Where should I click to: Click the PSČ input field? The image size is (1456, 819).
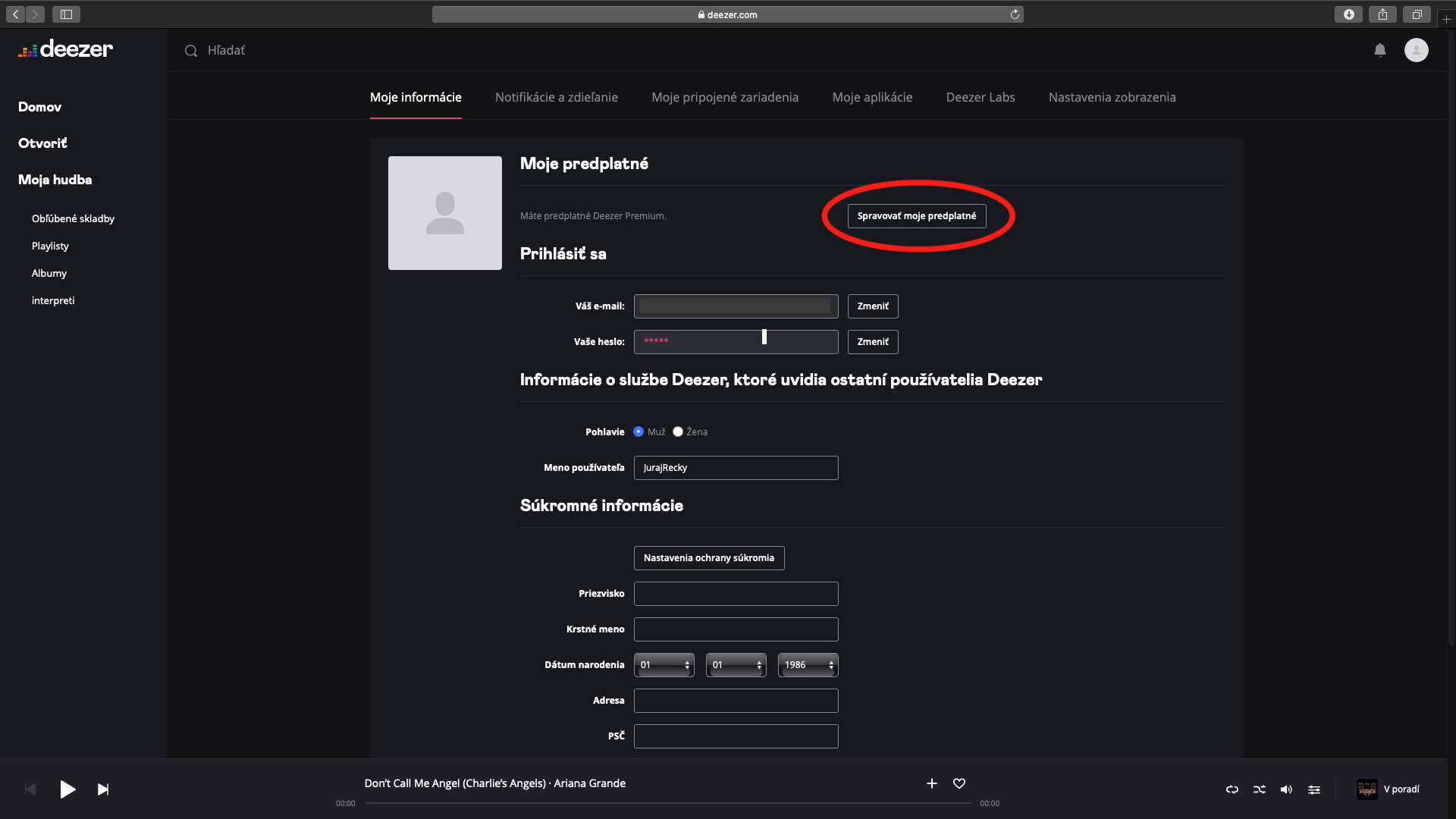(736, 736)
